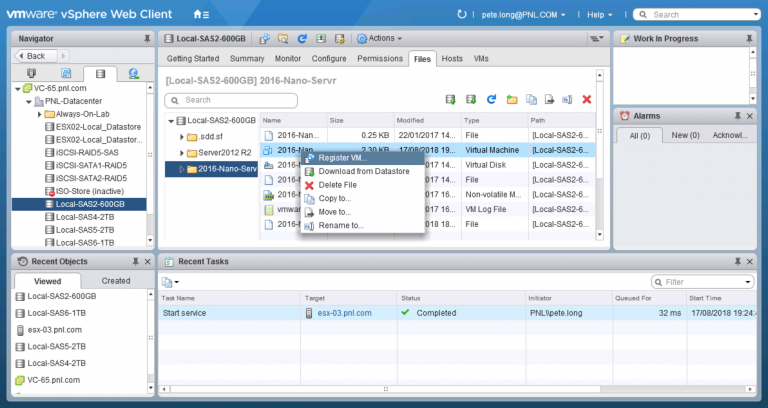Click the red Delete icon in the file toolbar

[x=587, y=100]
